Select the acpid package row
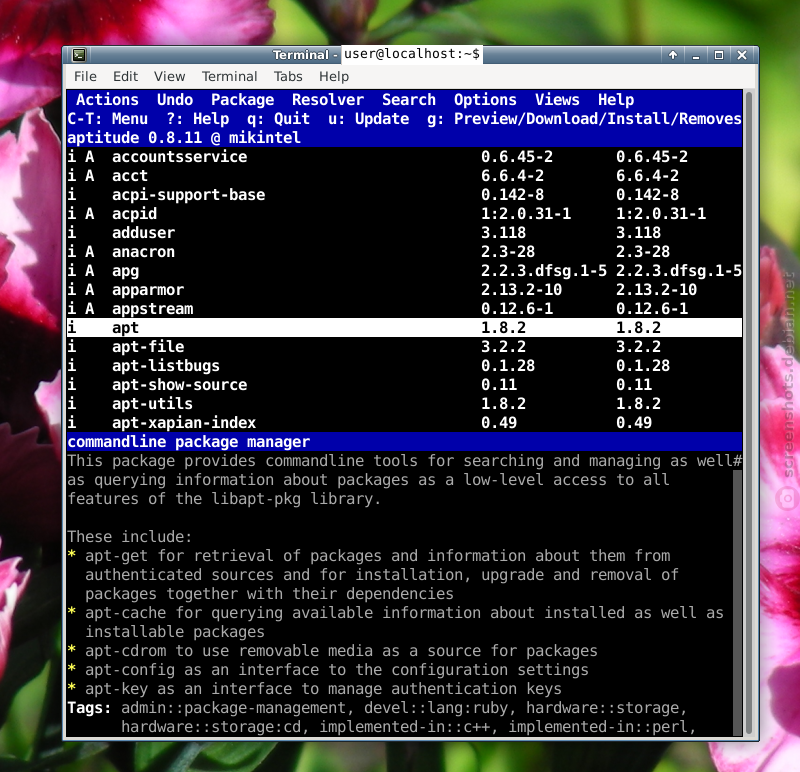This screenshot has width=800, height=772. [404, 213]
